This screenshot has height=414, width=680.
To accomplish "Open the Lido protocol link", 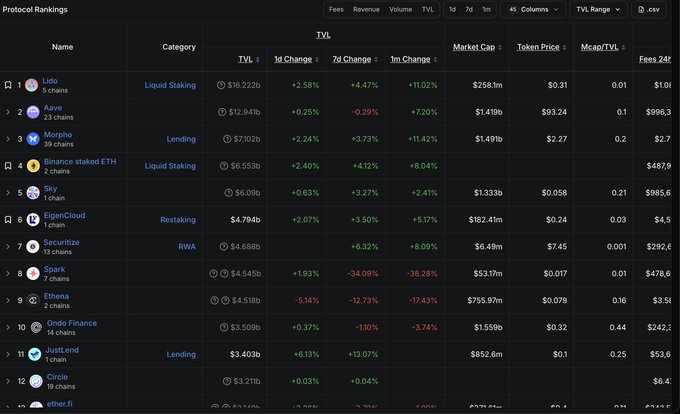I will pos(50,81).
